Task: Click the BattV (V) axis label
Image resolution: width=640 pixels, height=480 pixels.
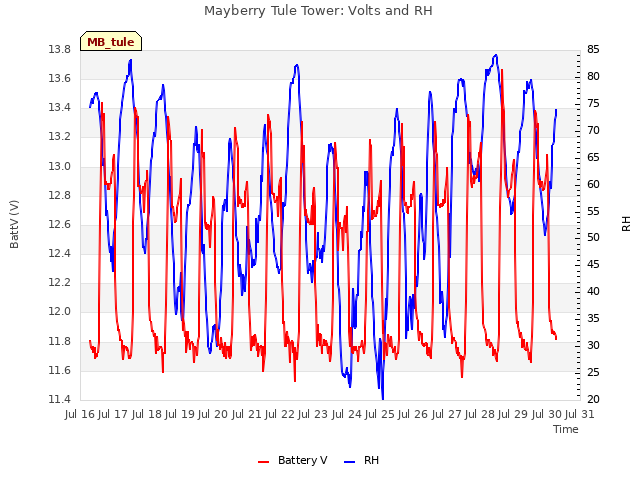Action: coord(14,224)
